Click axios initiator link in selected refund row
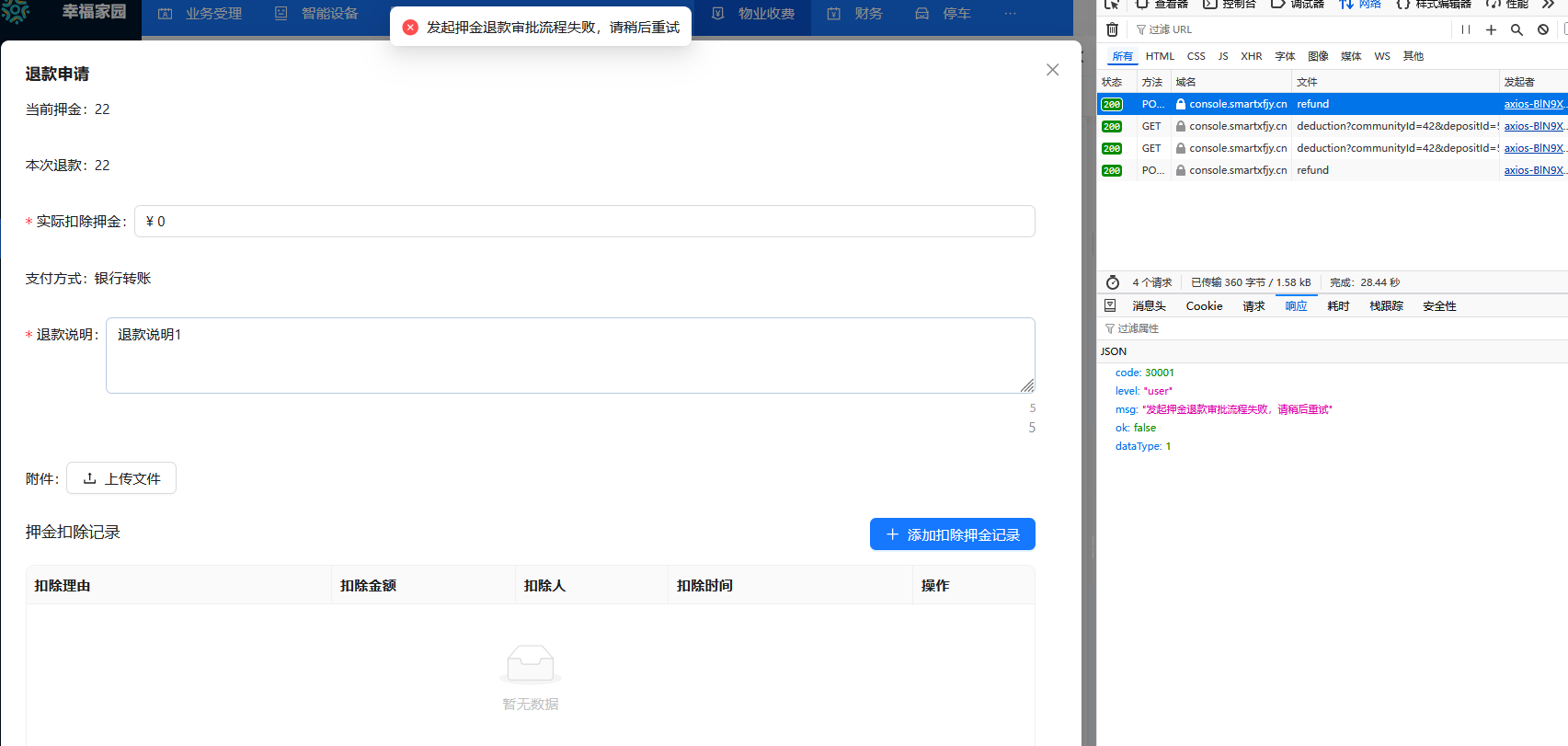 tap(1534, 104)
